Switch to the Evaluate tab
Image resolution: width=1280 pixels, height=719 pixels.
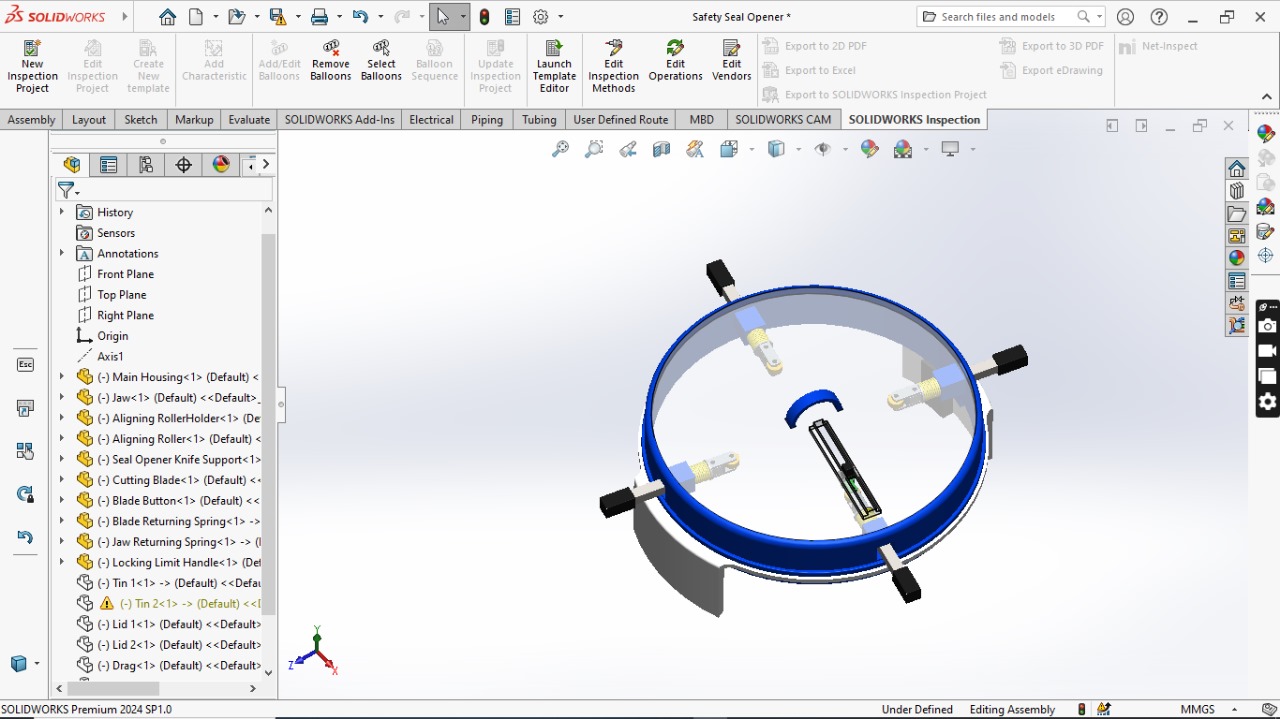[249, 120]
